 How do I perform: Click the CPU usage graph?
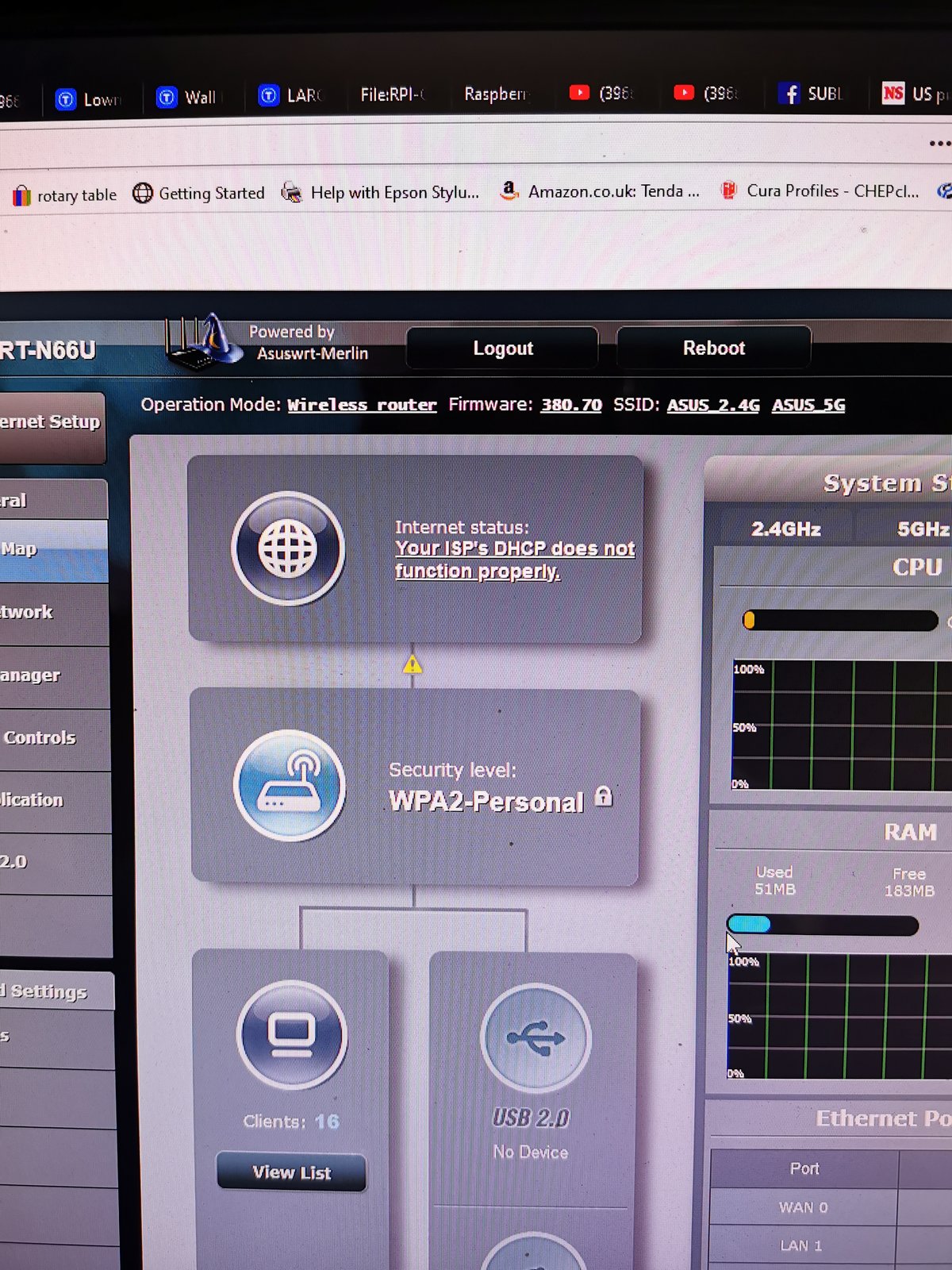coord(841,725)
